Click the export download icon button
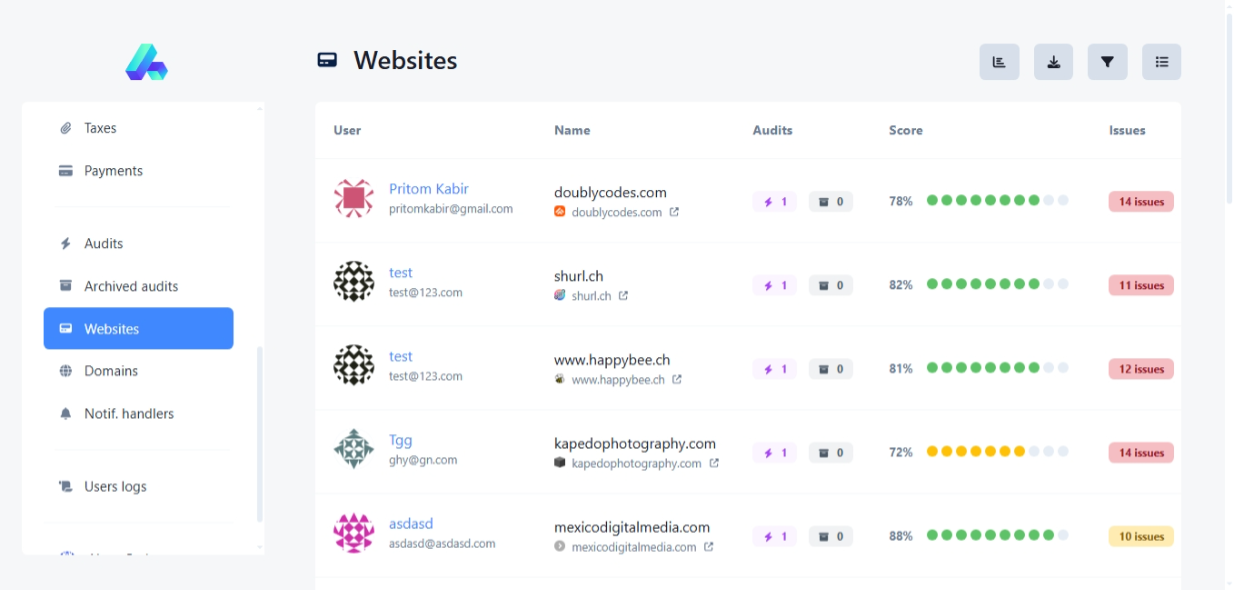This screenshot has height=590, width=1234. point(1053,62)
